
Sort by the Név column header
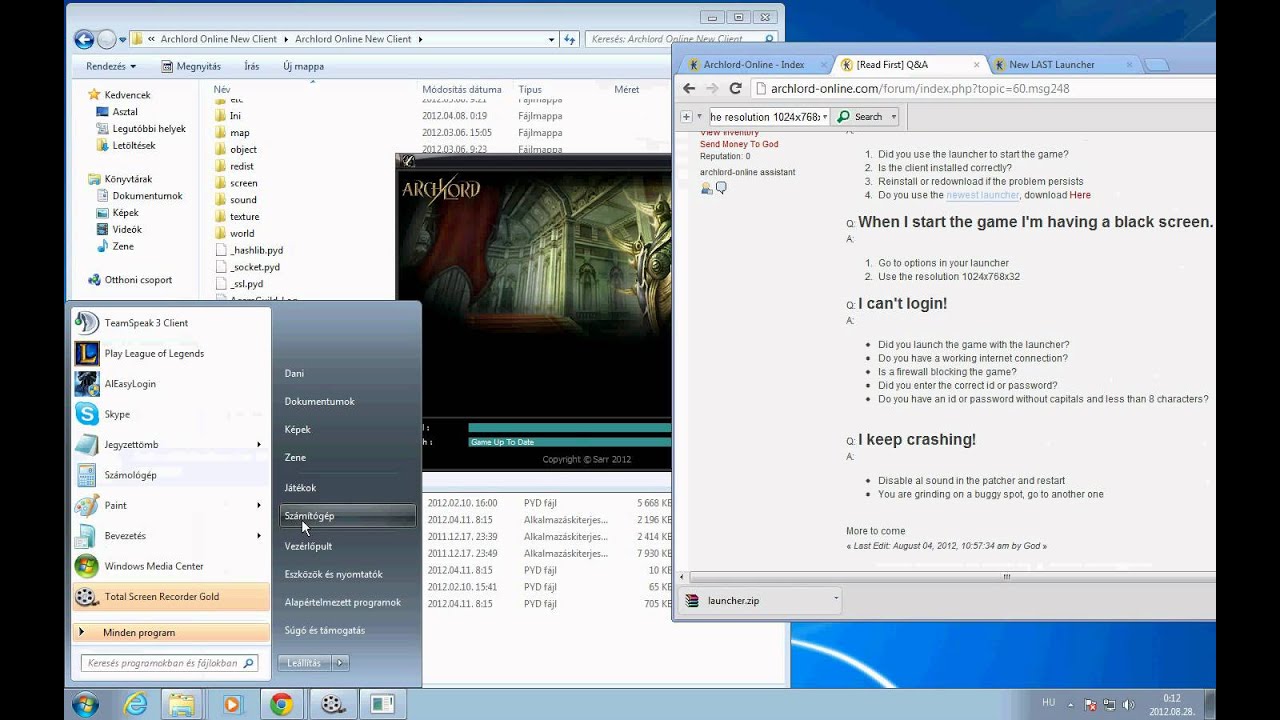point(222,90)
